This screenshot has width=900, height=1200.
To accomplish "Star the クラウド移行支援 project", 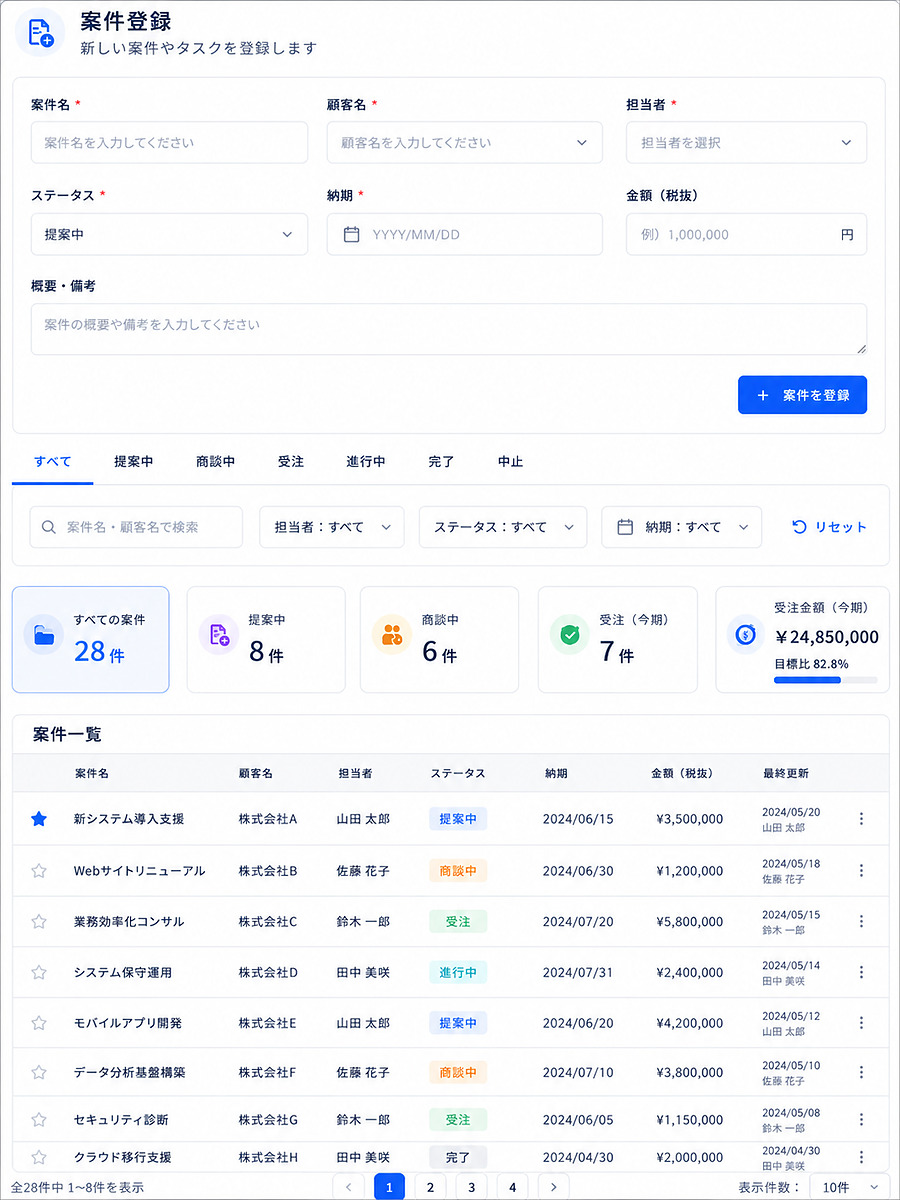I will click(39, 1157).
